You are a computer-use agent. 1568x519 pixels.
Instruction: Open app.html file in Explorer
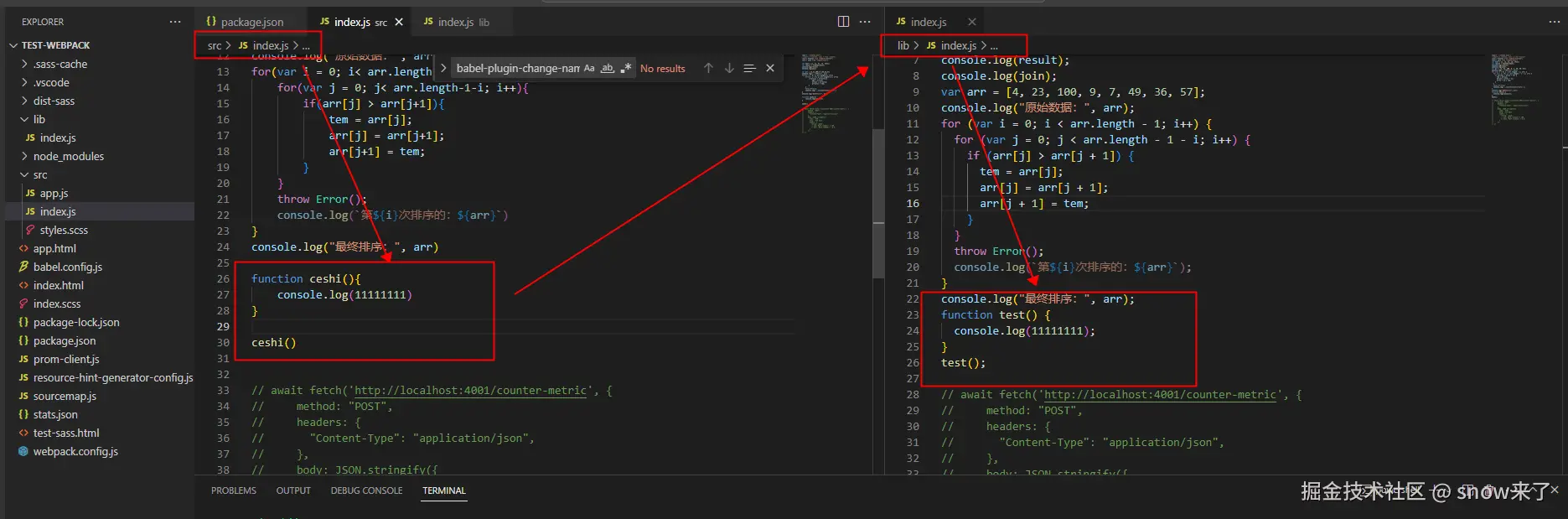coord(54,248)
